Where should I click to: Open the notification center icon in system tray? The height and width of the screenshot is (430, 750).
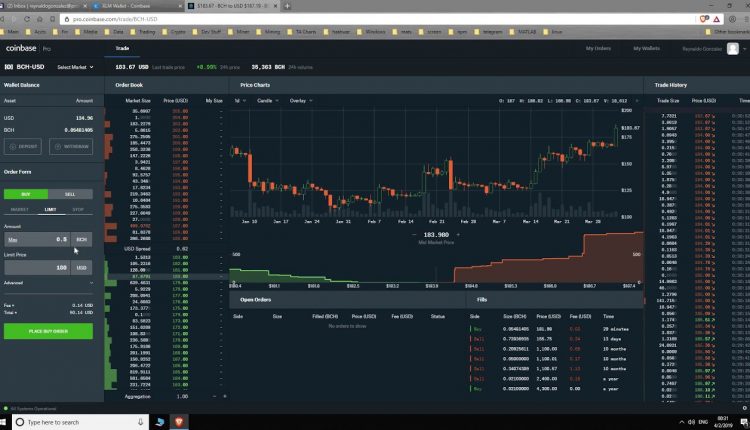tap(744, 422)
